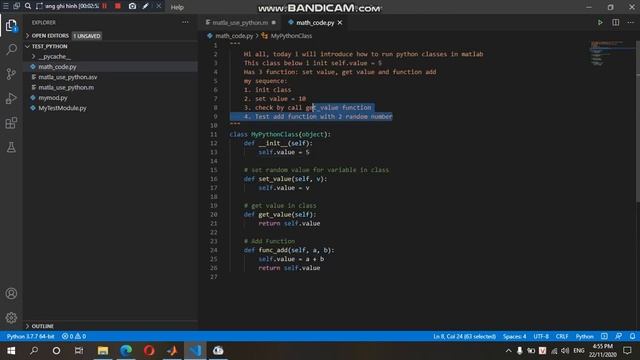This screenshot has width=640, height=360.
Task: Close the Bandicam recording toolbar
Action: pyautogui.click(x=159, y=6)
